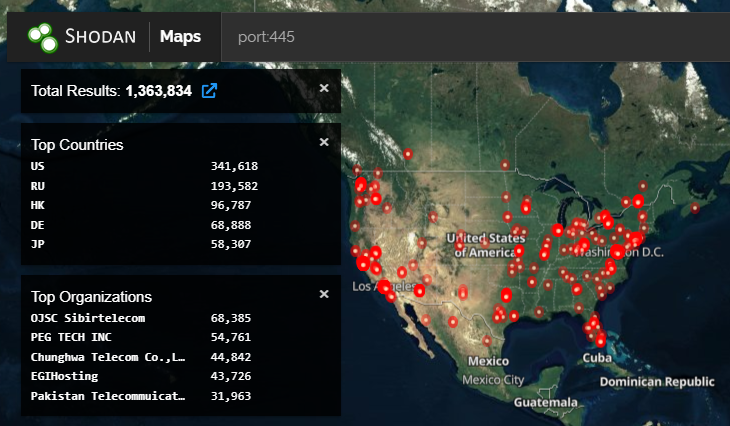Click the Cuba map label
Image resolution: width=730 pixels, height=426 pixels.
597,358
